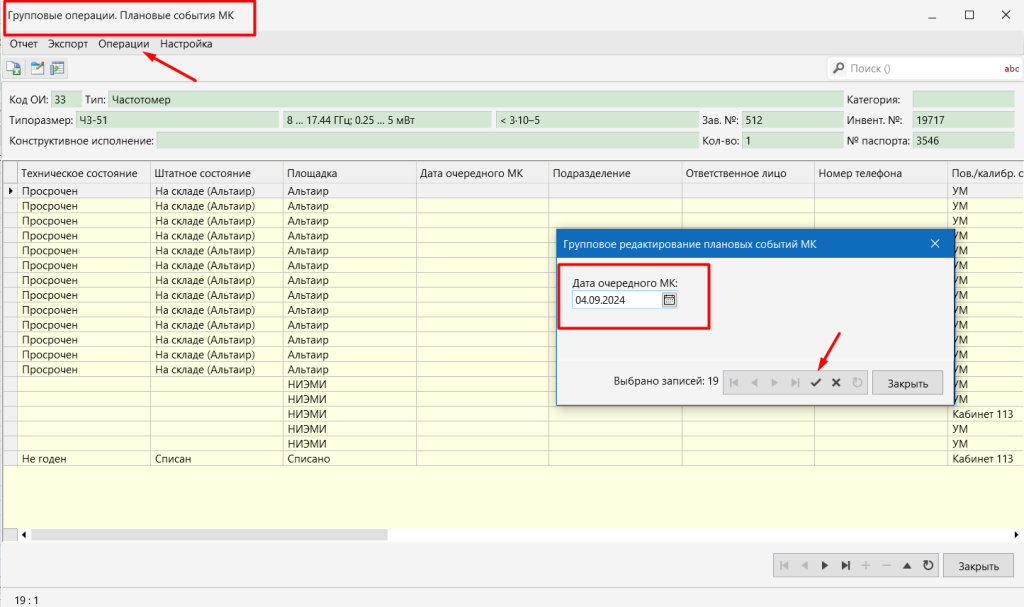Jump to last record in main navigator
This screenshot has height=607, width=1024.
pyautogui.click(x=846, y=566)
